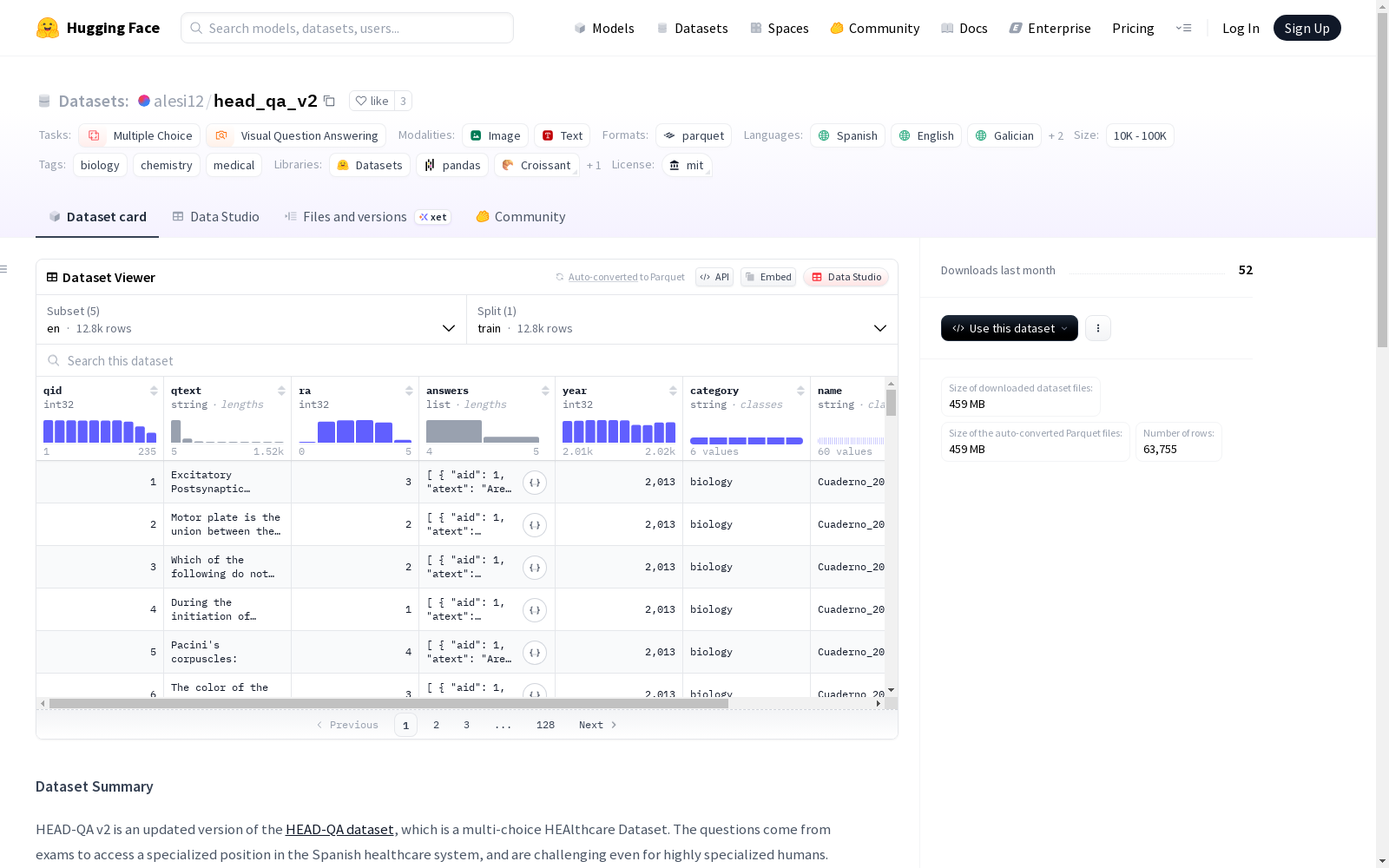Click the category class distribution bars

pos(747,441)
